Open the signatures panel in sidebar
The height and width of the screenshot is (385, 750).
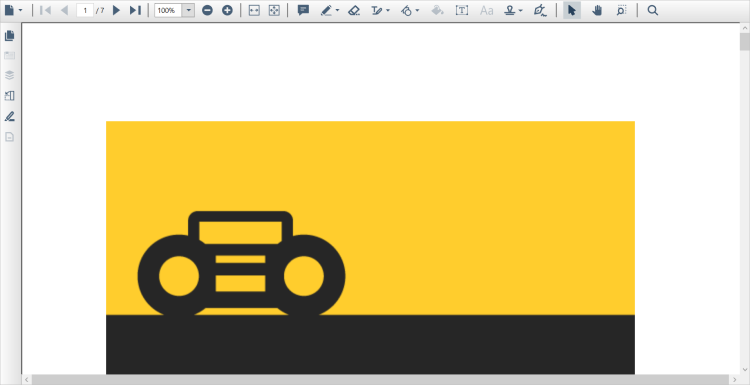(10, 116)
